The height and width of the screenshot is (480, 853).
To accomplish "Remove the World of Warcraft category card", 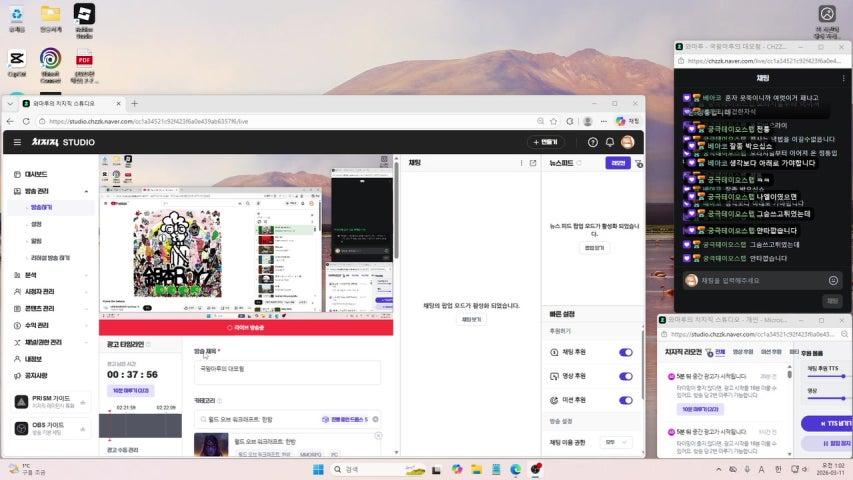I will 378,435.
